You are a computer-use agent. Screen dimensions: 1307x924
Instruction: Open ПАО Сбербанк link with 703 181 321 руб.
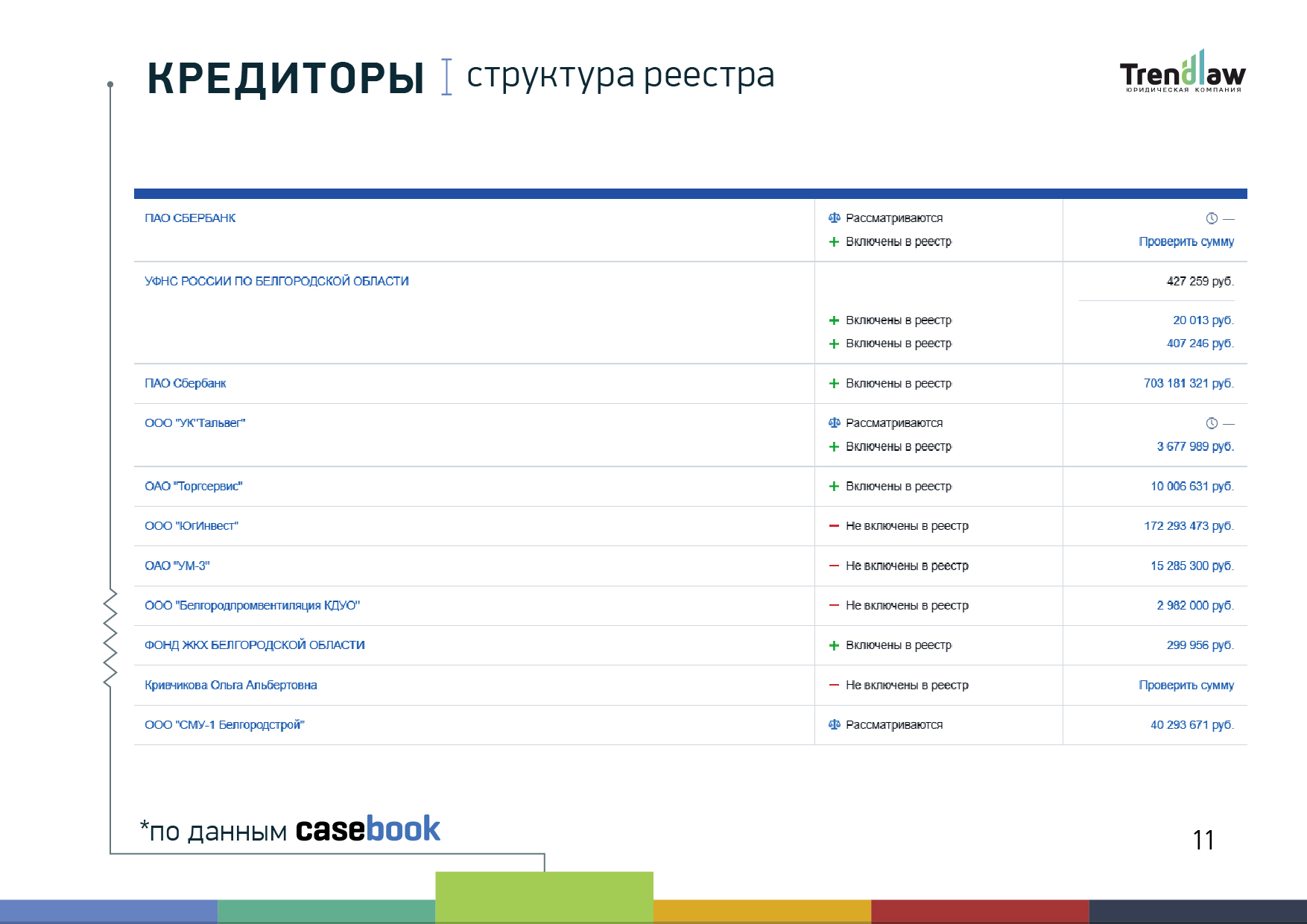pos(185,384)
